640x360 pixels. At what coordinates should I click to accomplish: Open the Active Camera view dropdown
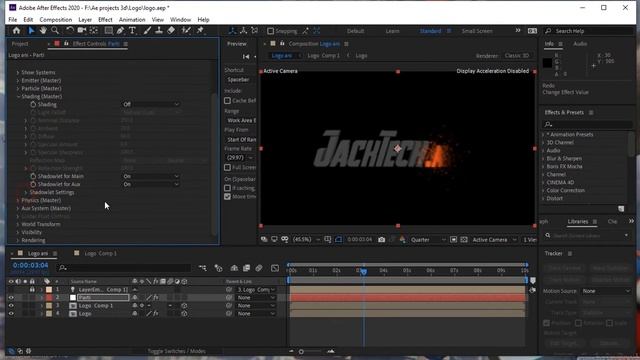494,240
